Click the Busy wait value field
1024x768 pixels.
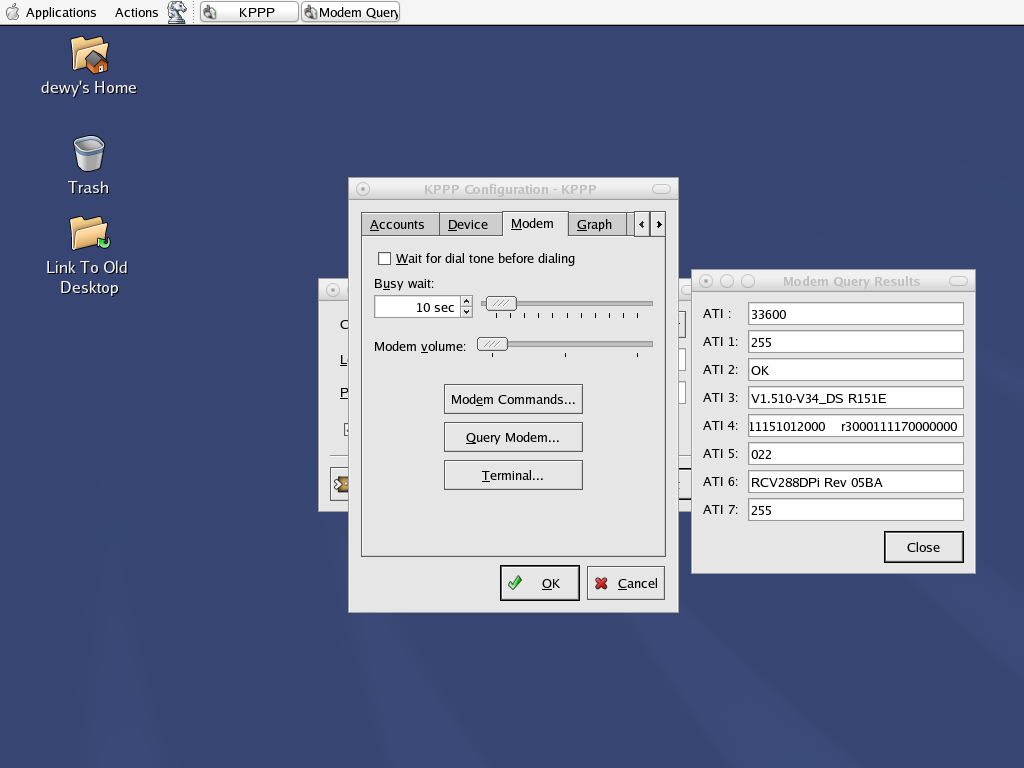(417, 307)
